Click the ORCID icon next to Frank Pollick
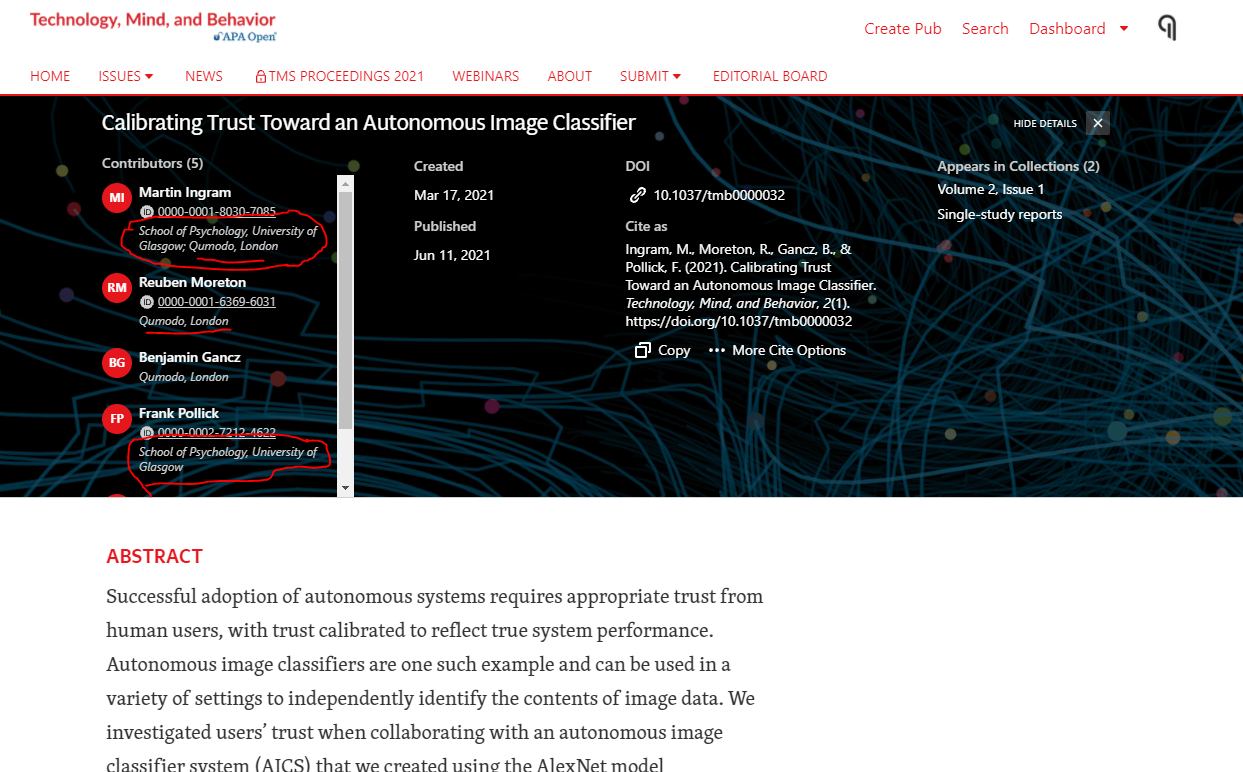 146,432
